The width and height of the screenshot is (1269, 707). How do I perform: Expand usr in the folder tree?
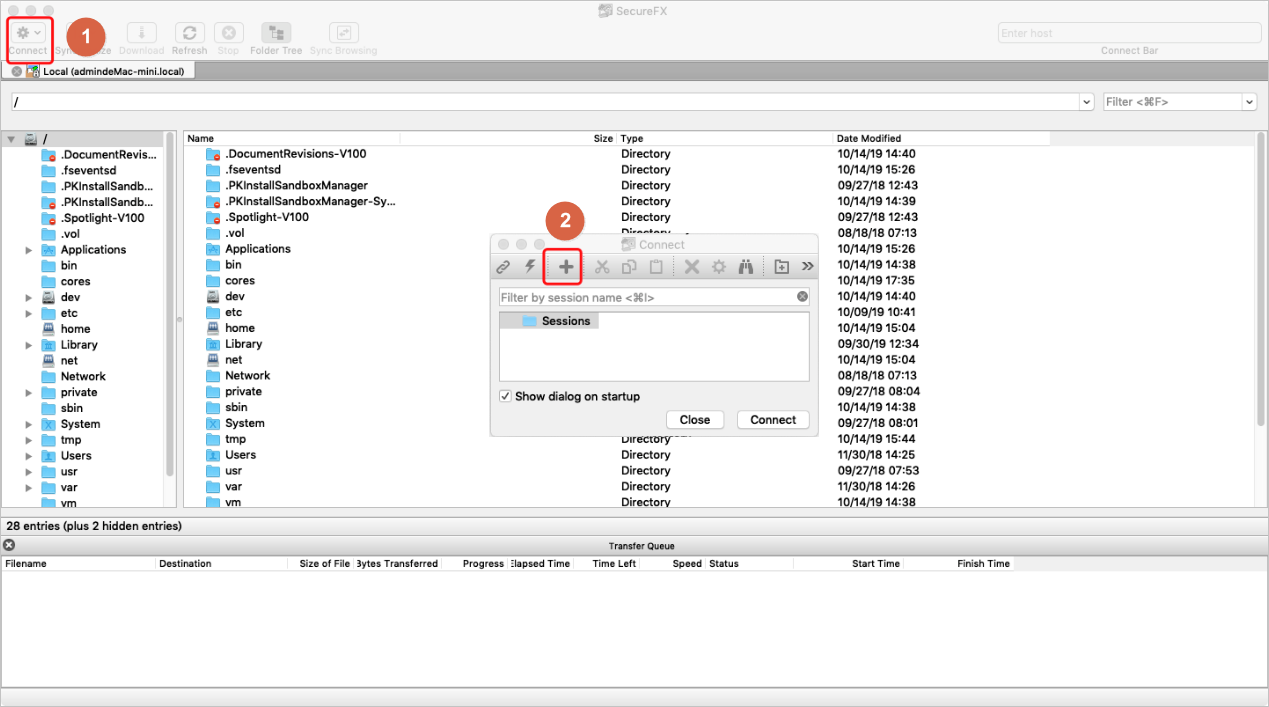29,471
